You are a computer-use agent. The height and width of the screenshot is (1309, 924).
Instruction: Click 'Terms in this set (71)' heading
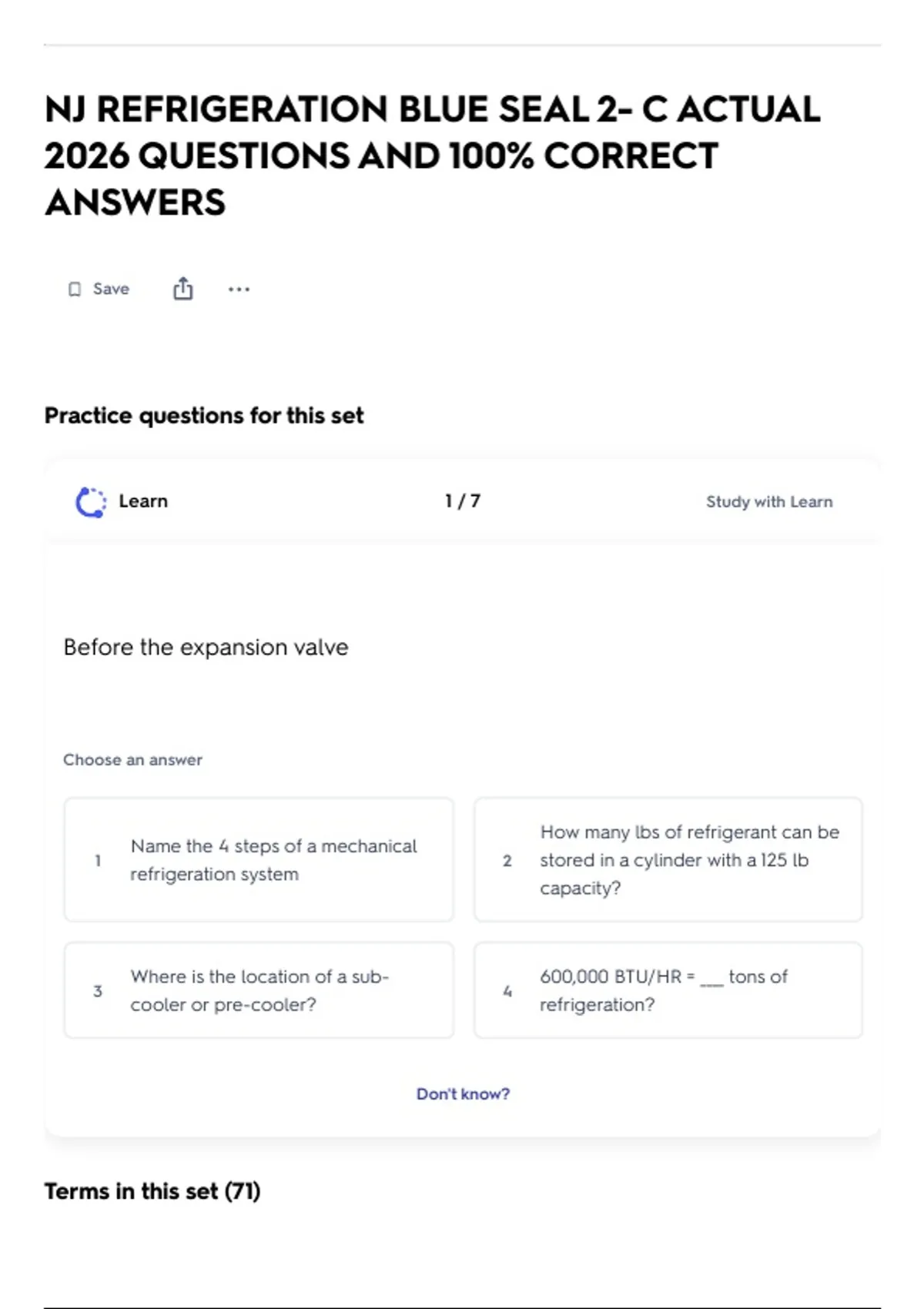152,1191
